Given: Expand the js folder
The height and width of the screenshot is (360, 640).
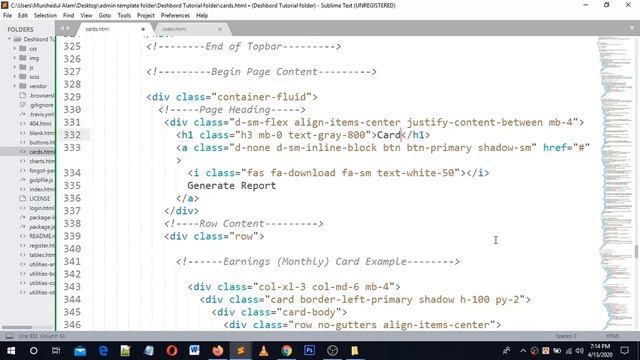Looking at the screenshot, I should tap(15, 67).
